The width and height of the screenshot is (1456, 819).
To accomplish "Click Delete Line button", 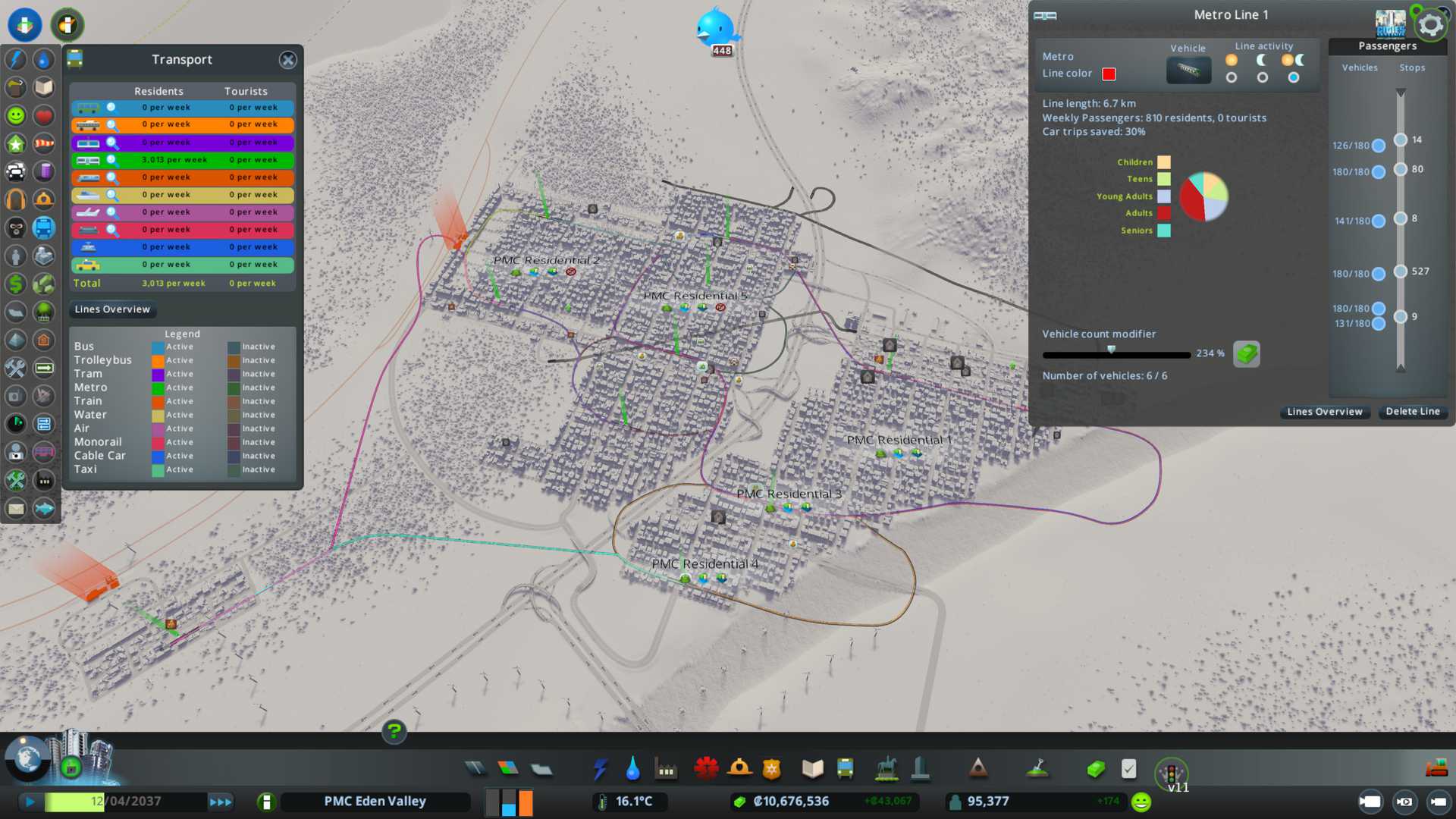I will click(x=1412, y=412).
